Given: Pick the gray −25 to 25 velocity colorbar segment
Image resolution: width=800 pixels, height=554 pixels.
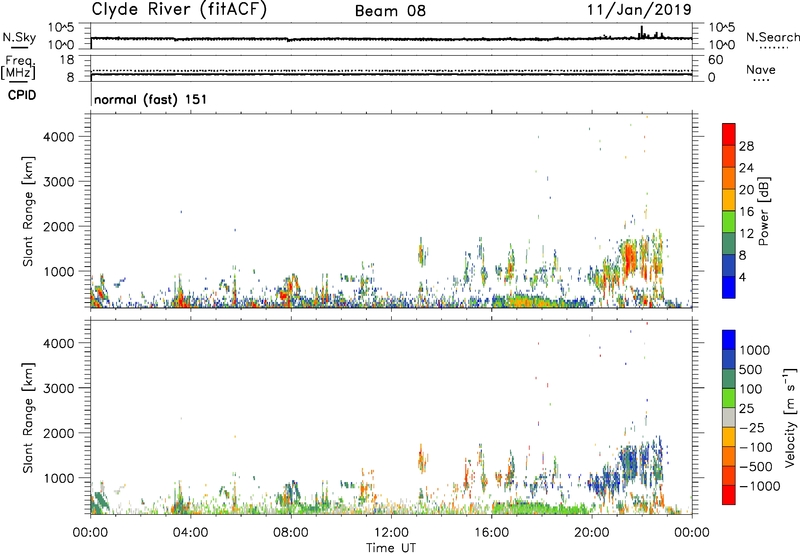Looking at the screenshot, I should coord(729,417).
